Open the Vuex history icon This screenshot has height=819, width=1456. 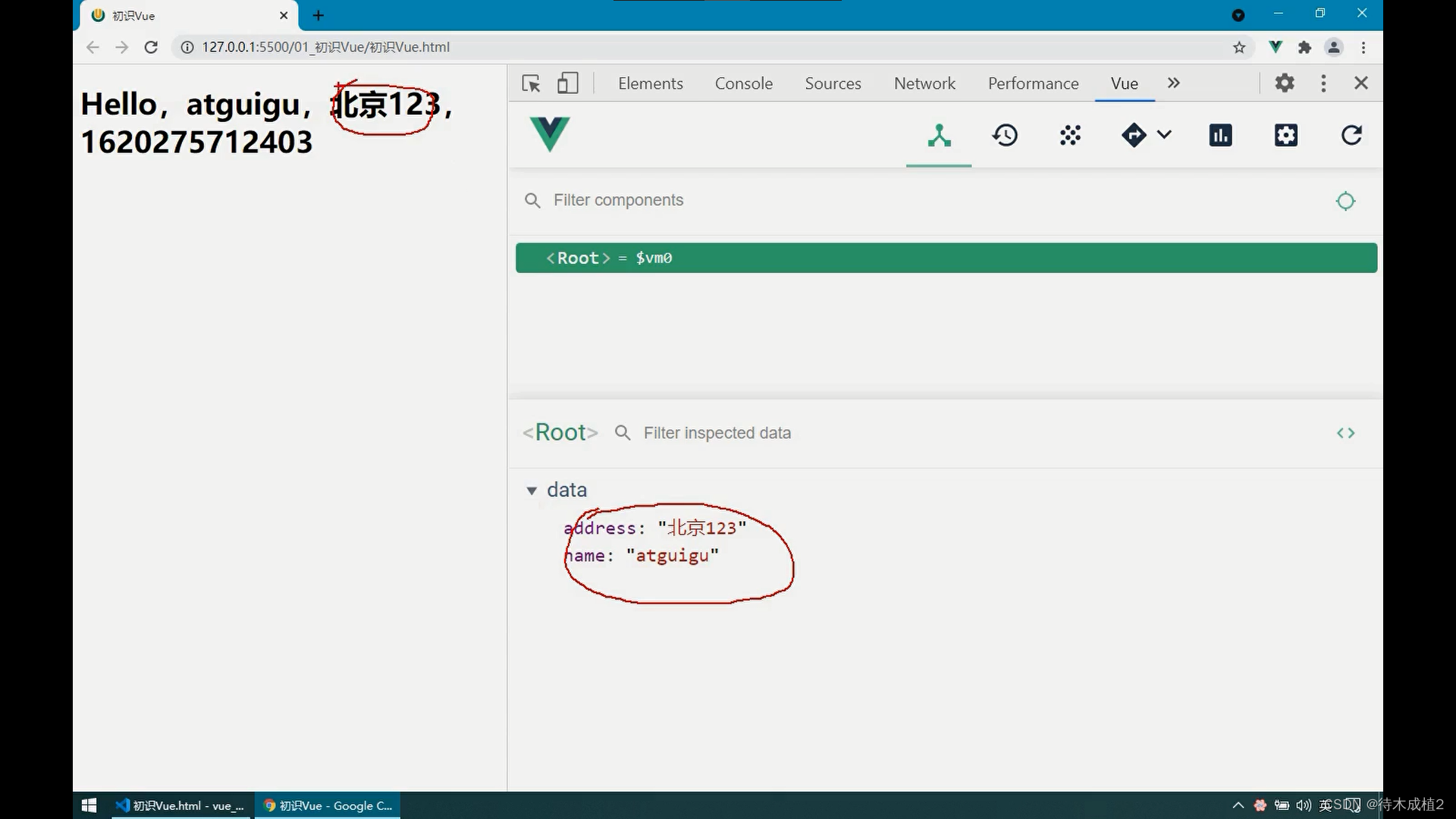(1005, 136)
